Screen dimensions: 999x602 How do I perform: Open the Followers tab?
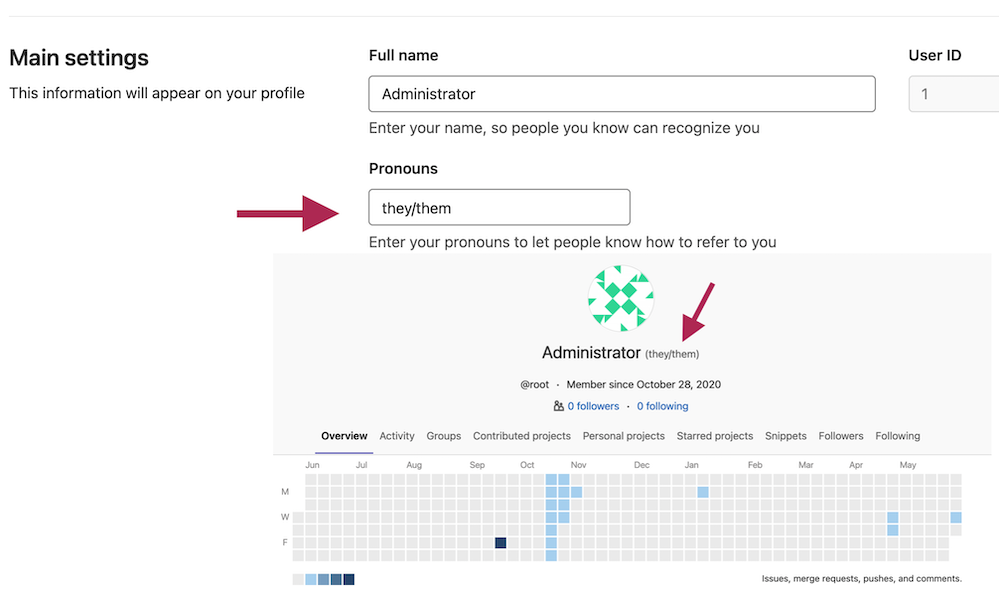click(x=840, y=436)
